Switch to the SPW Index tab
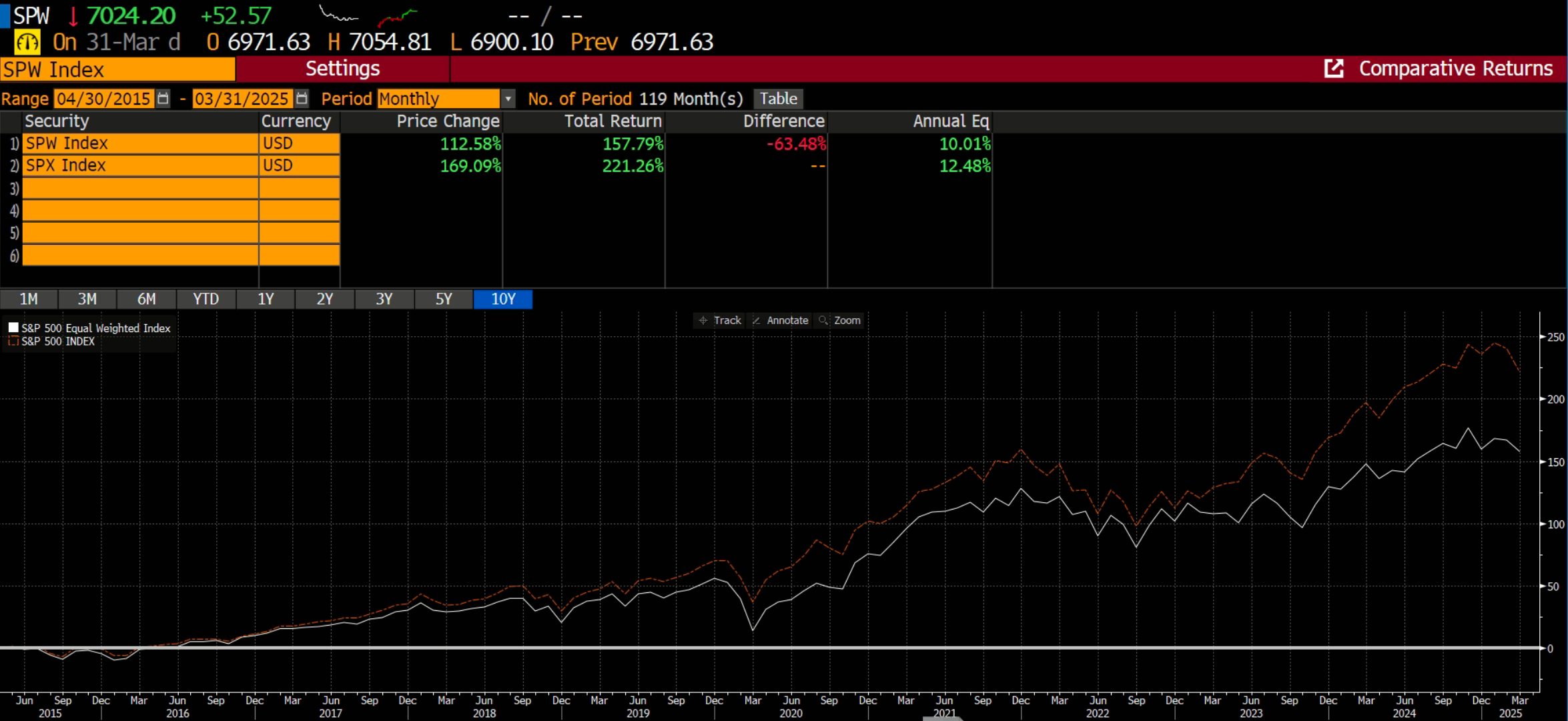The width and height of the screenshot is (1568, 721). (x=118, y=69)
